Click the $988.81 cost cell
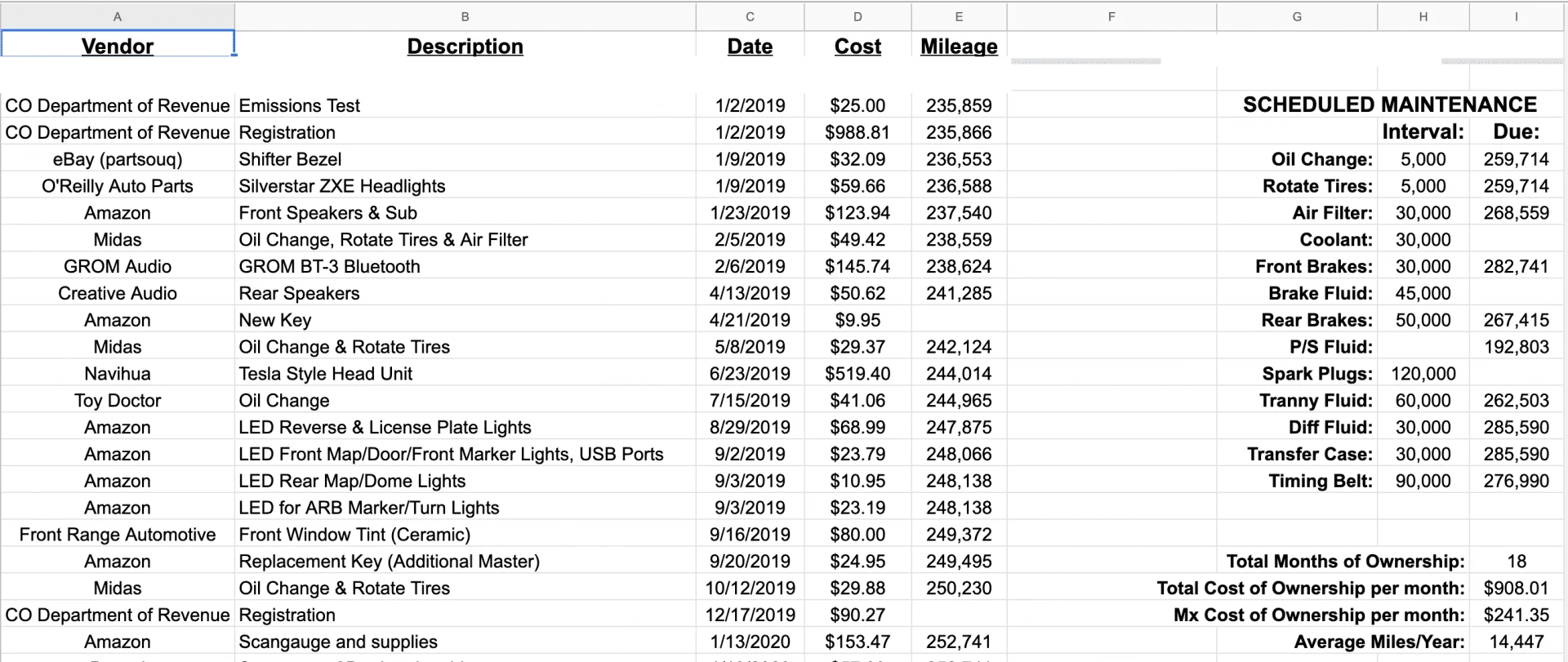Viewport: 1568px width, 662px height. click(857, 132)
